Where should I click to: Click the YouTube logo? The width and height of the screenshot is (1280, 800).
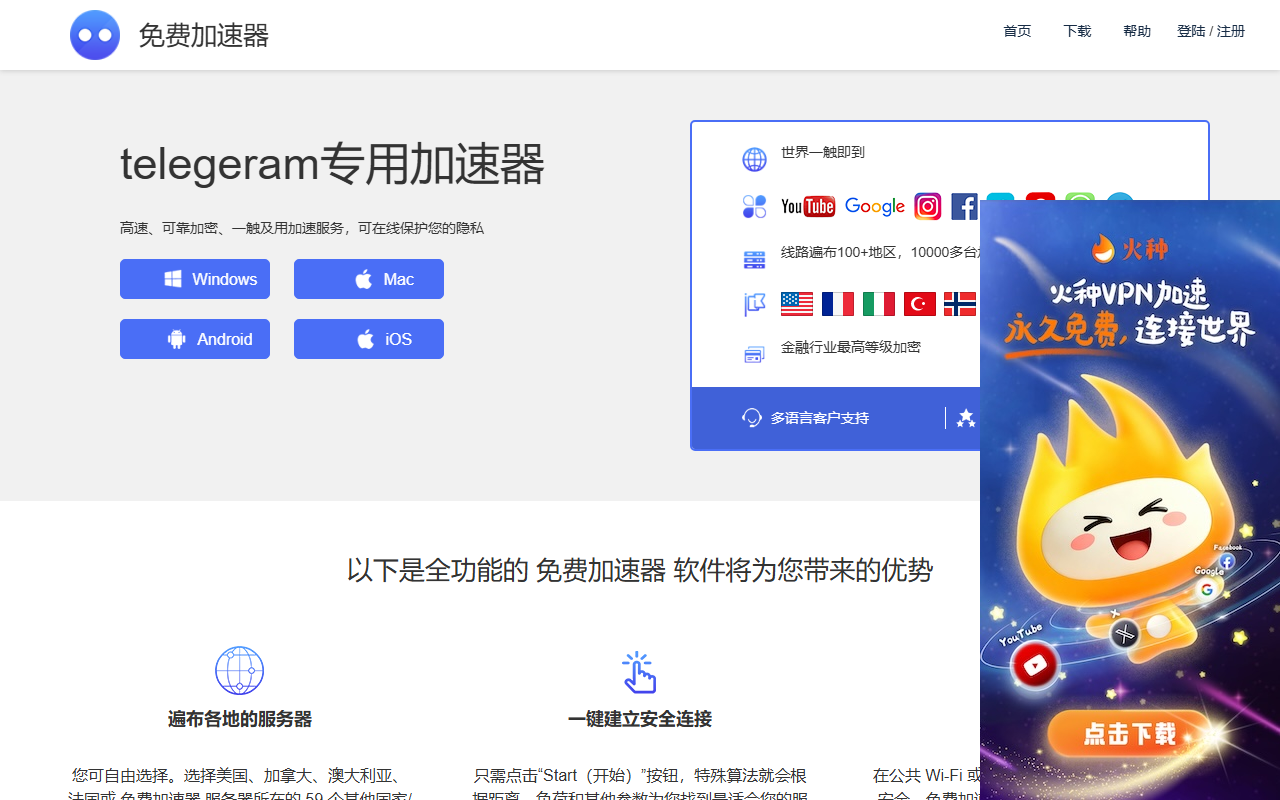pyautogui.click(x=808, y=206)
